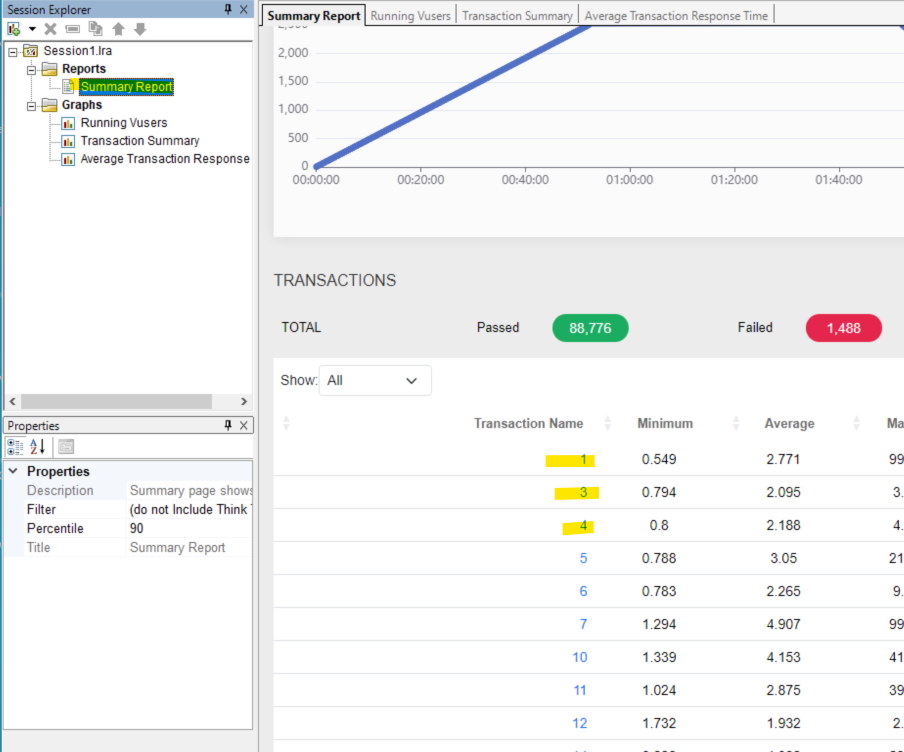Click the Delete item X icon in Session Explorer toolbar
904x752 pixels.
[x=51, y=29]
